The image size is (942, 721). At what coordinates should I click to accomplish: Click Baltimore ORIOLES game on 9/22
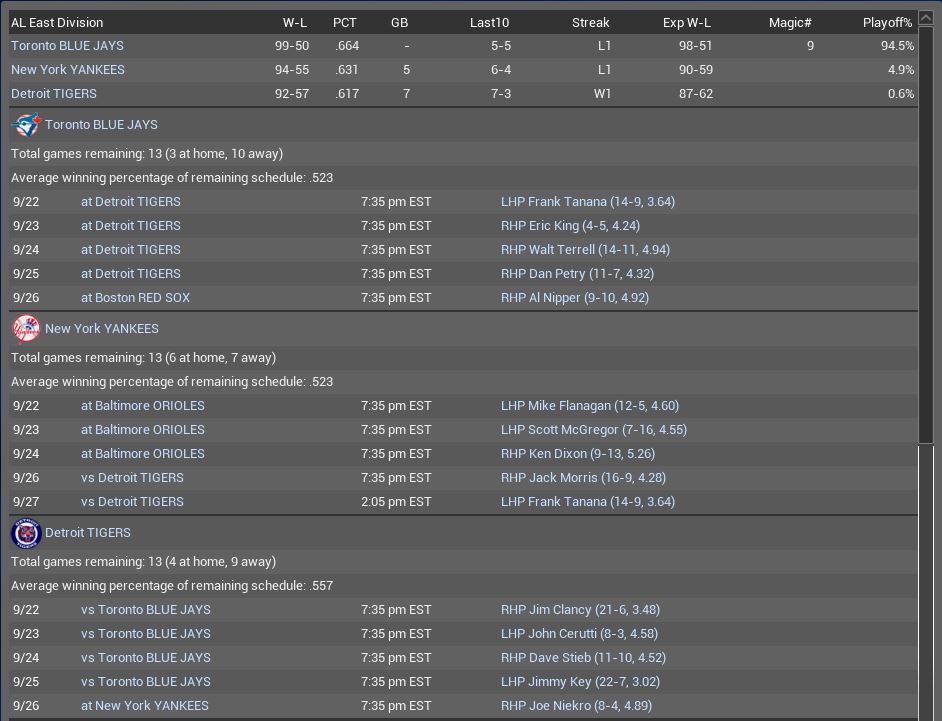142,406
